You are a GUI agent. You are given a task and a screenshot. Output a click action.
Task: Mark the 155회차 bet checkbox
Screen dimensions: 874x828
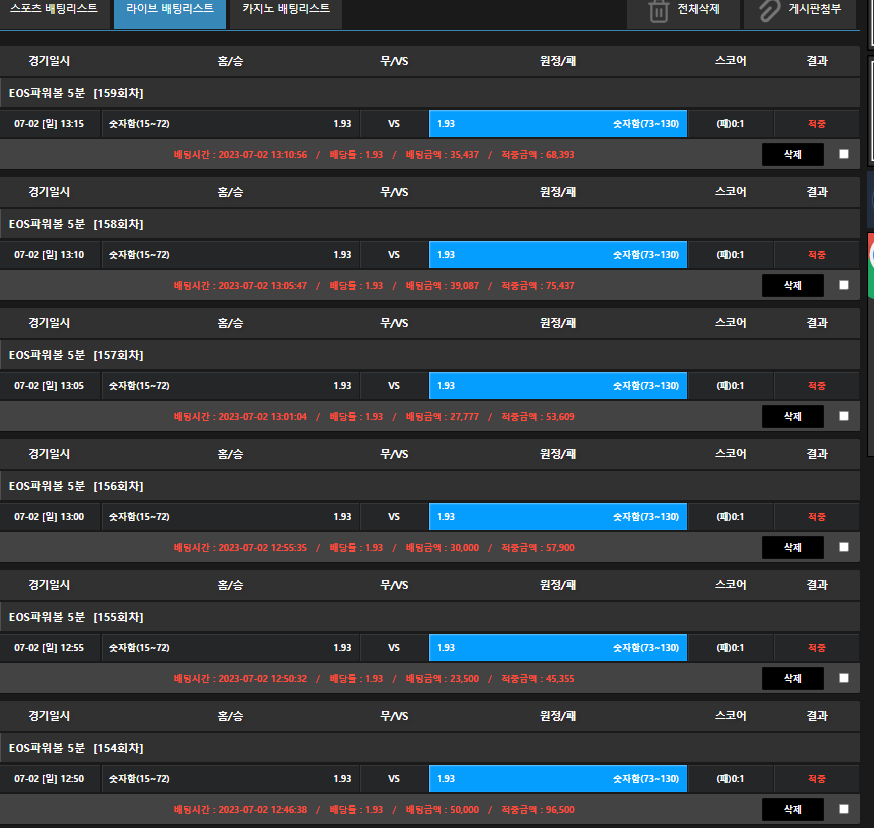point(844,678)
